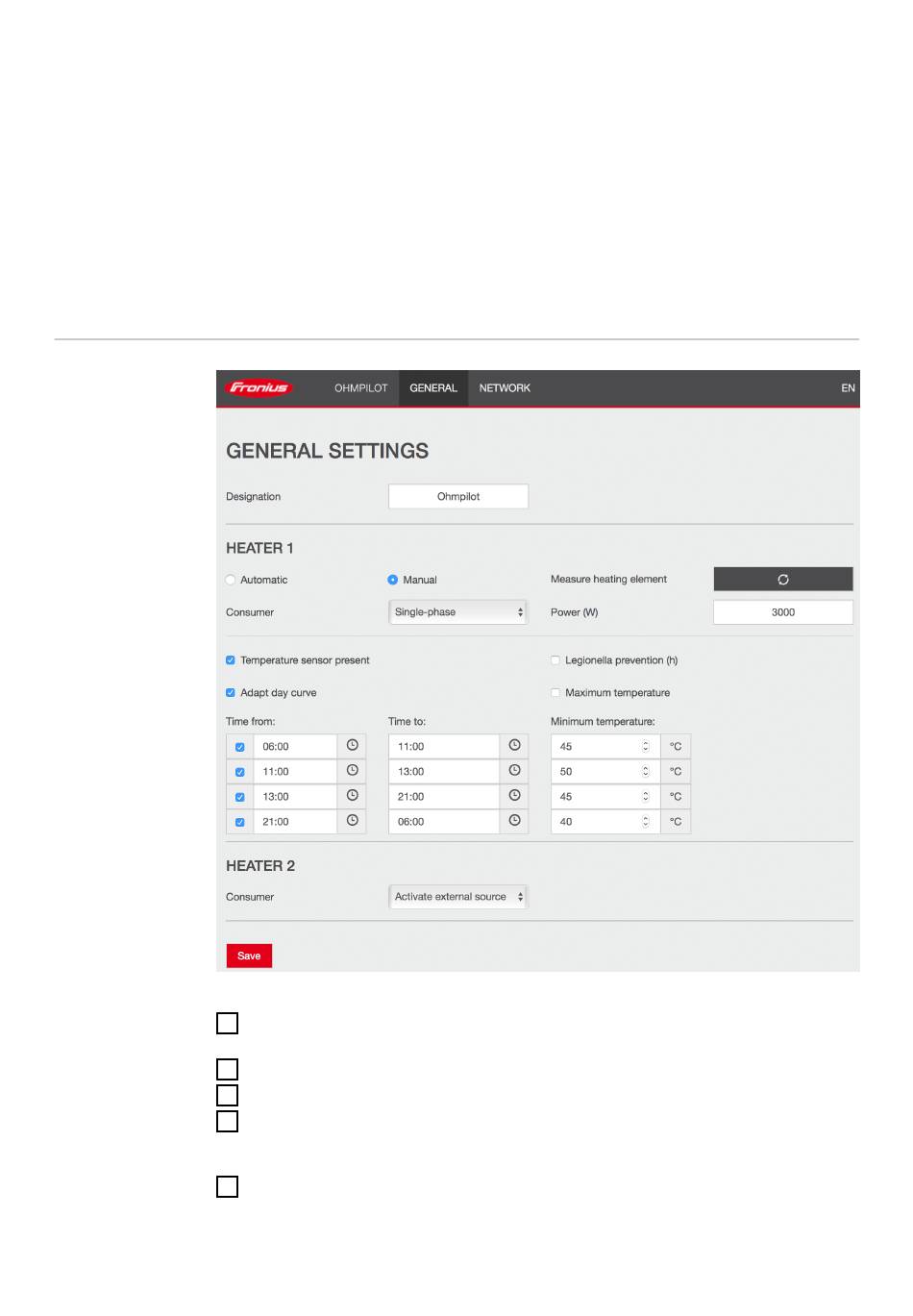Uncheck the 13:00 time-from row checkbox
The height and width of the screenshot is (1316, 913).
point(240,797)
